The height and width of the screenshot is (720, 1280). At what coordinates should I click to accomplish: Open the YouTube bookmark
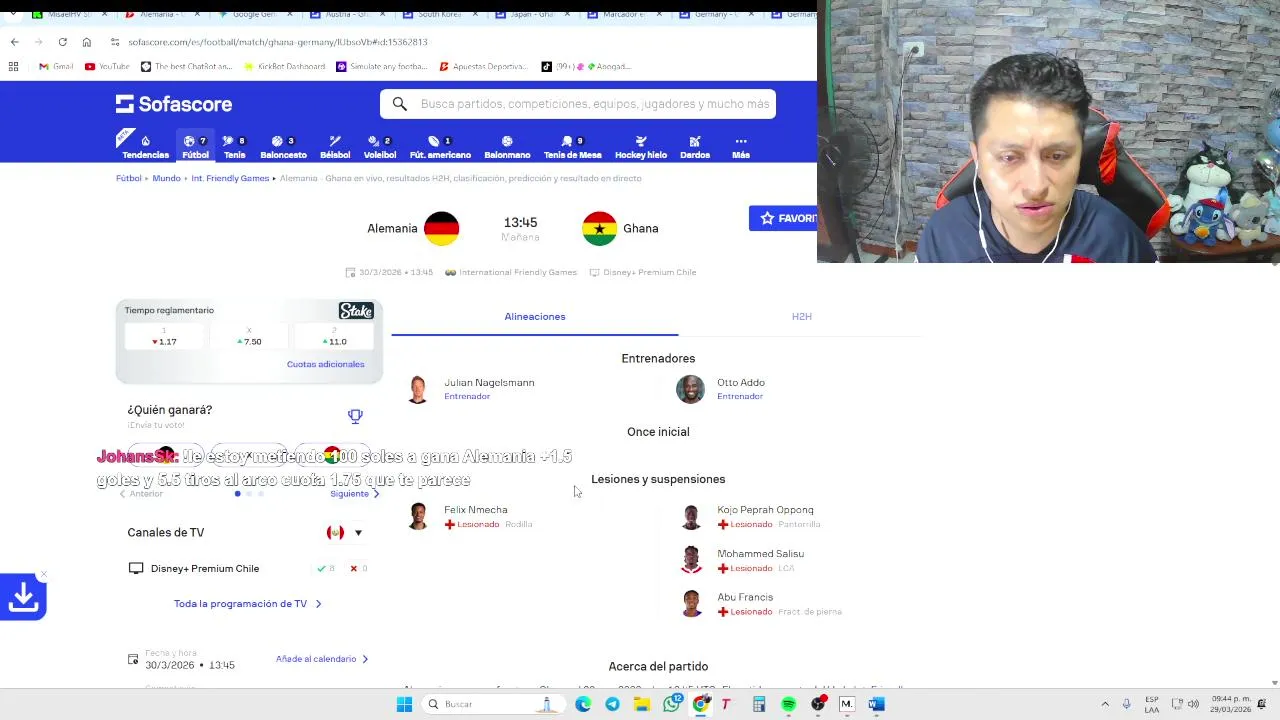point(107,66)
